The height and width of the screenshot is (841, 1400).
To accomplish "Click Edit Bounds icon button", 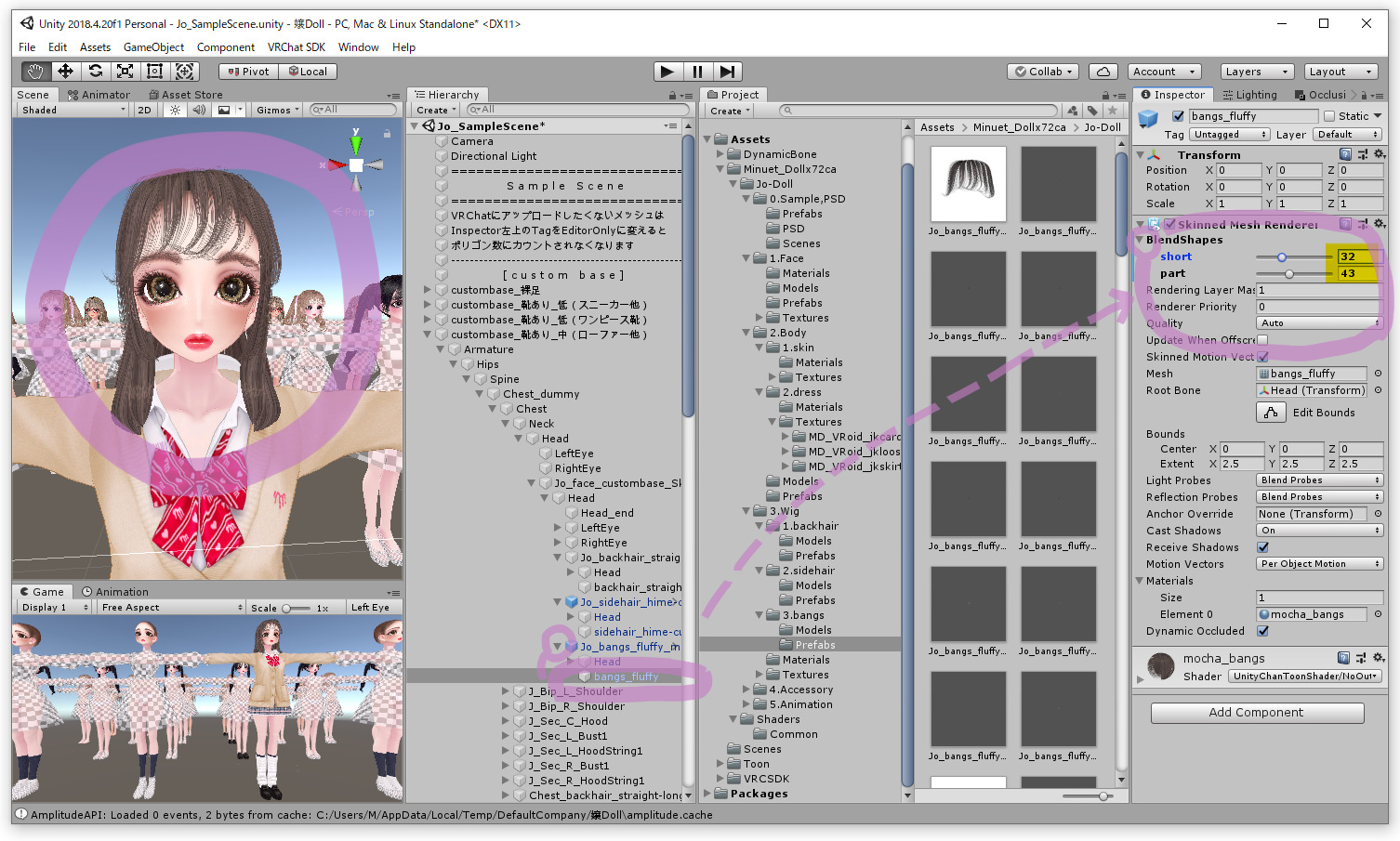I will point(1271,413).
